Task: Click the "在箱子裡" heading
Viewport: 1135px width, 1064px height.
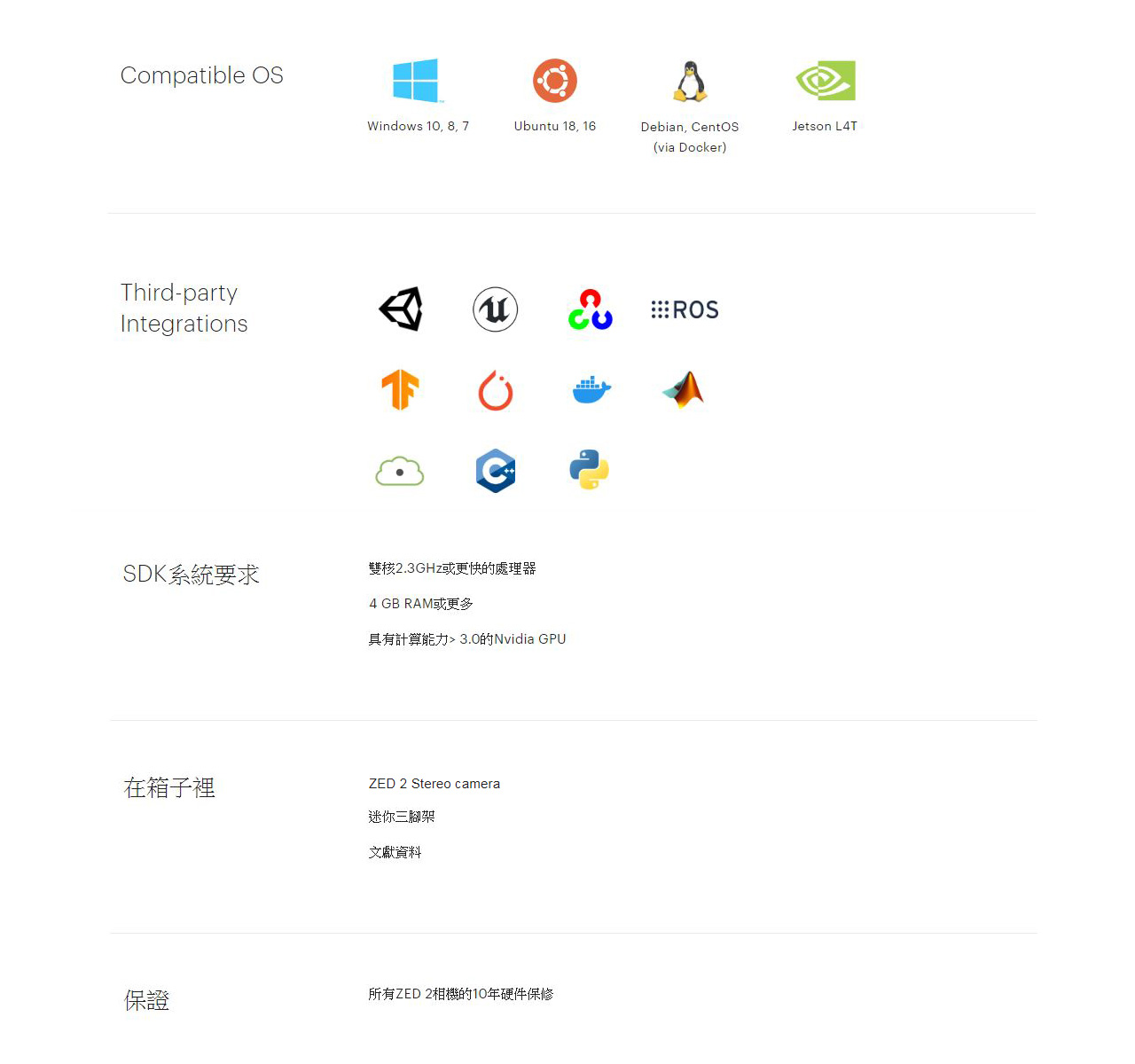Action: [x=169, y=787]
